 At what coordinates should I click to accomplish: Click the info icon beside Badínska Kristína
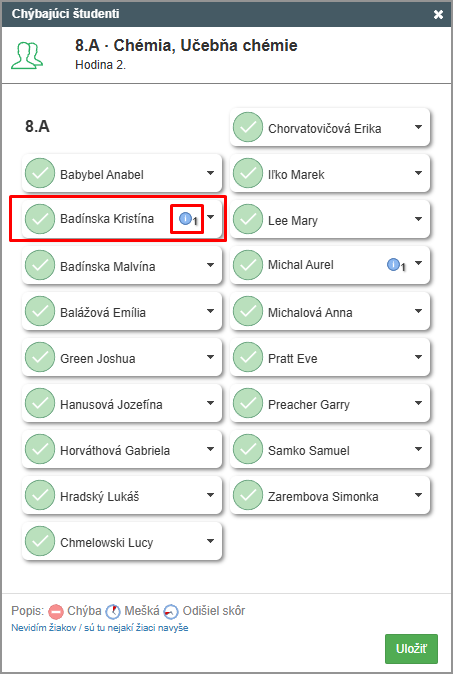point(185,218)
